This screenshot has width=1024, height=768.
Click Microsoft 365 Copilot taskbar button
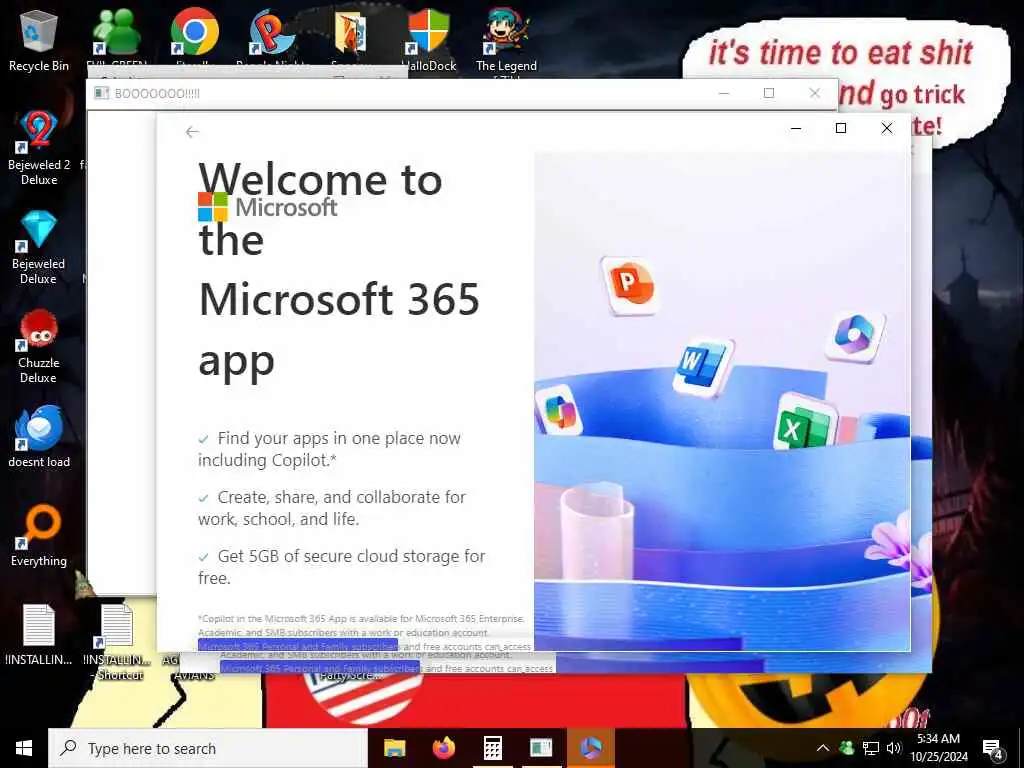click(x=590, y=748)
